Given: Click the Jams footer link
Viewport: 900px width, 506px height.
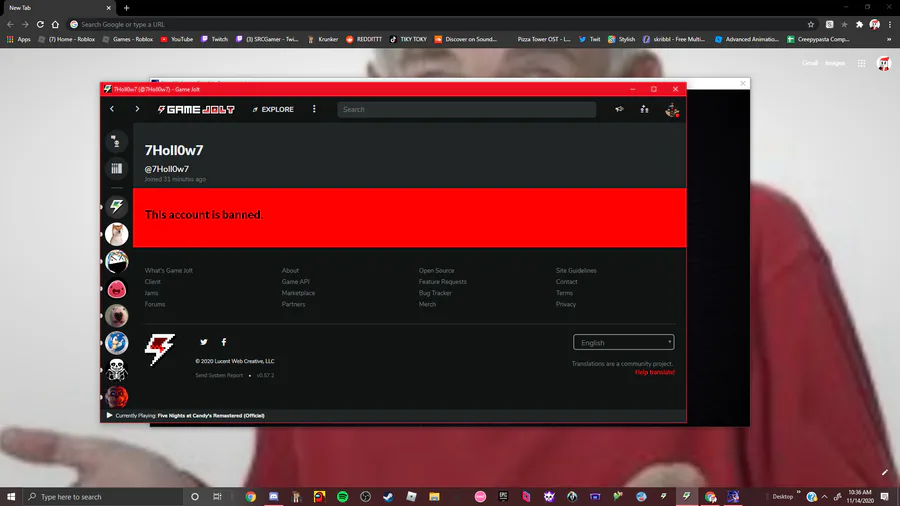Looking at the screenshot, I should coord(152,293).
